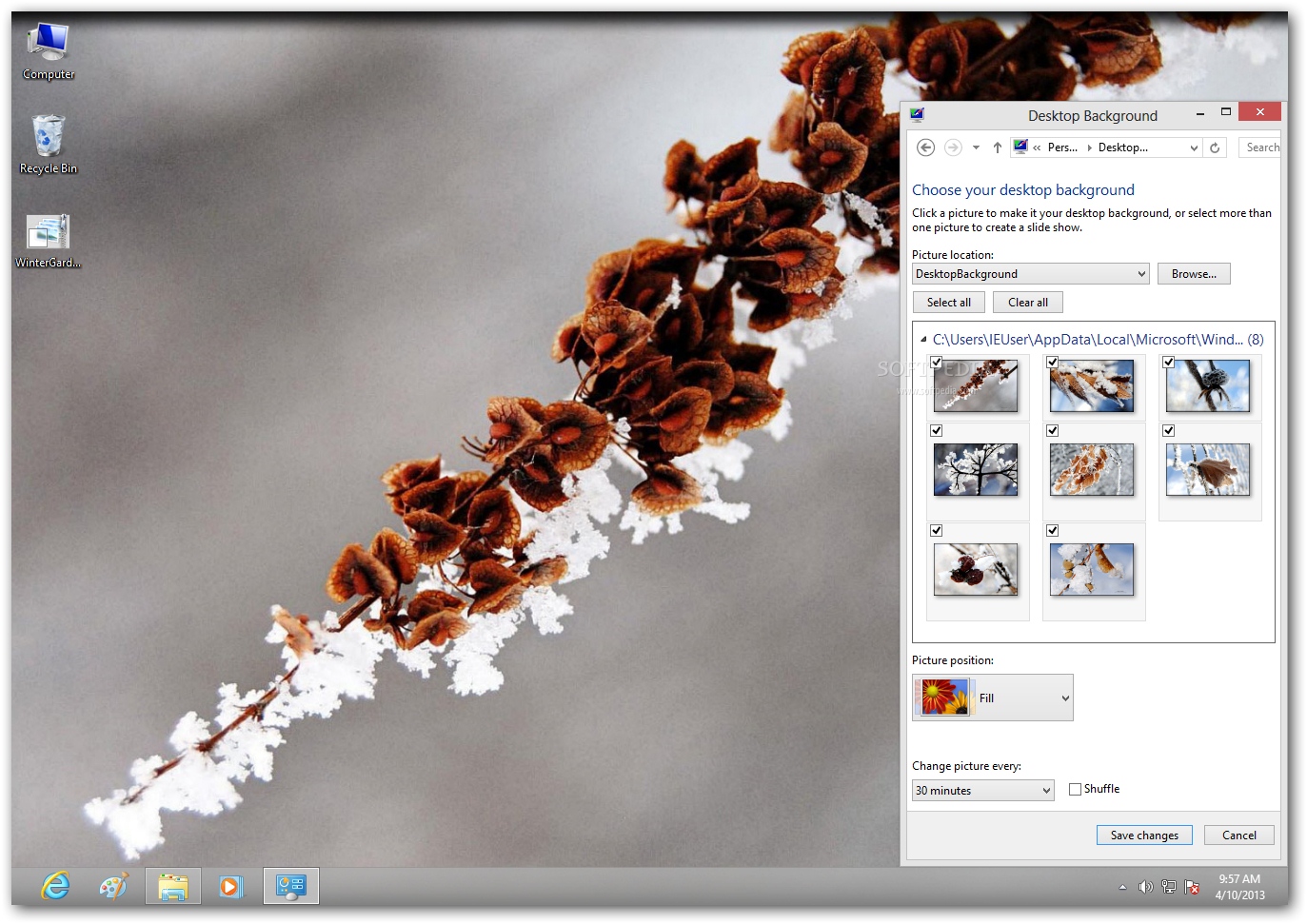Go back in Desktop Background window

(x=925, y=147)
